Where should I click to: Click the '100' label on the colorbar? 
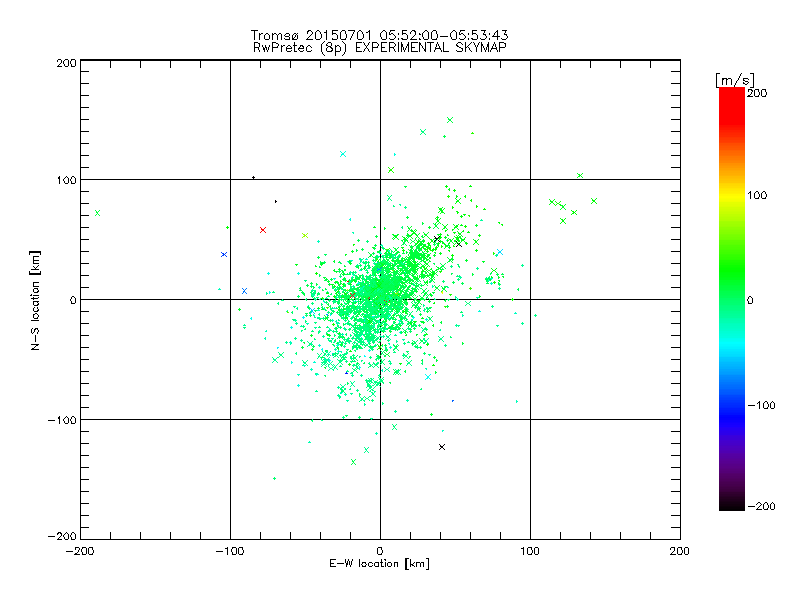757,195
